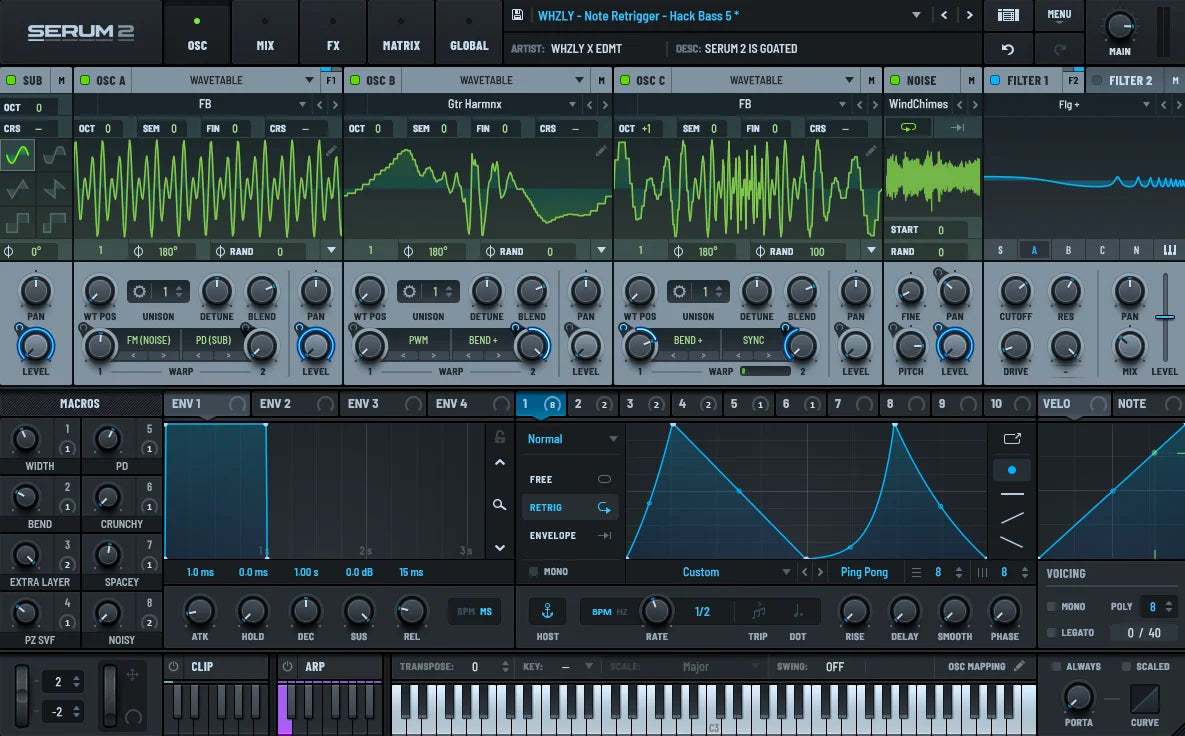Open the preset name dropdown arrow
This screenshot has height=736, width=1185.
point(916,15)
